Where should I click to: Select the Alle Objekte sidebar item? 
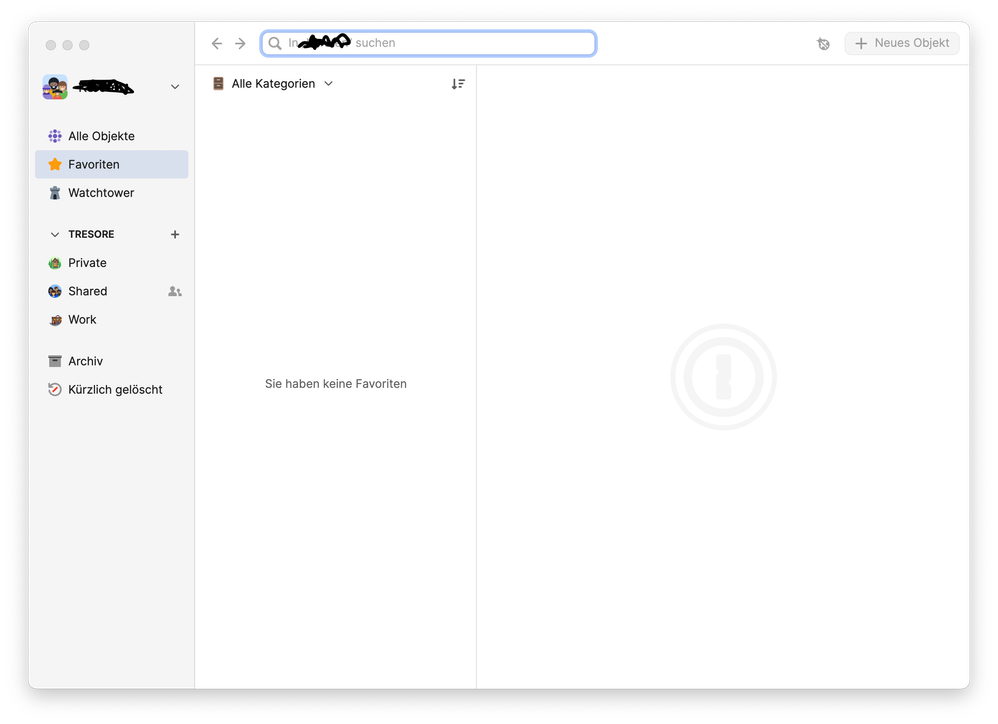100,136
